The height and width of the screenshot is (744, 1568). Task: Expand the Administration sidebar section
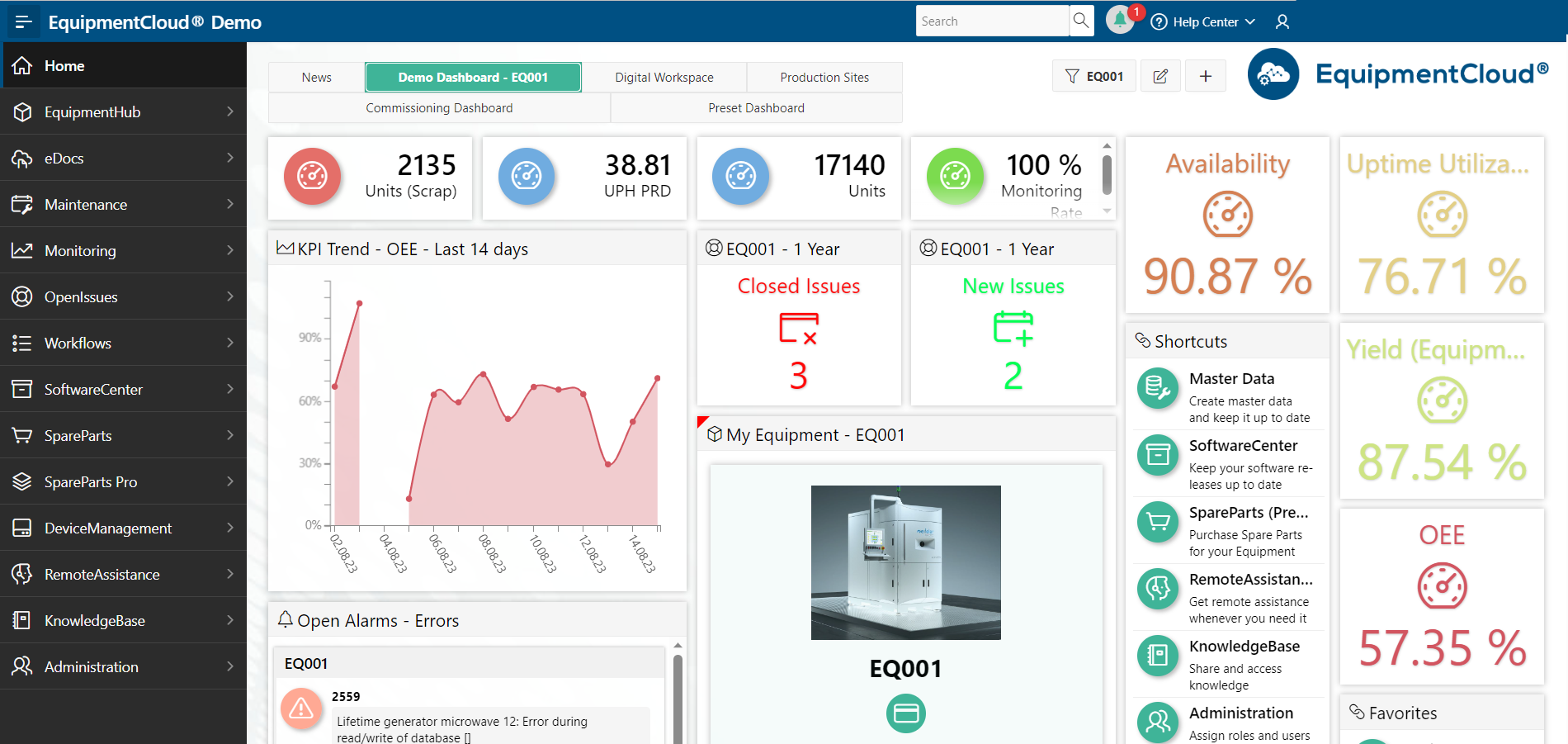pyautogui.click(x=22, y=666)
